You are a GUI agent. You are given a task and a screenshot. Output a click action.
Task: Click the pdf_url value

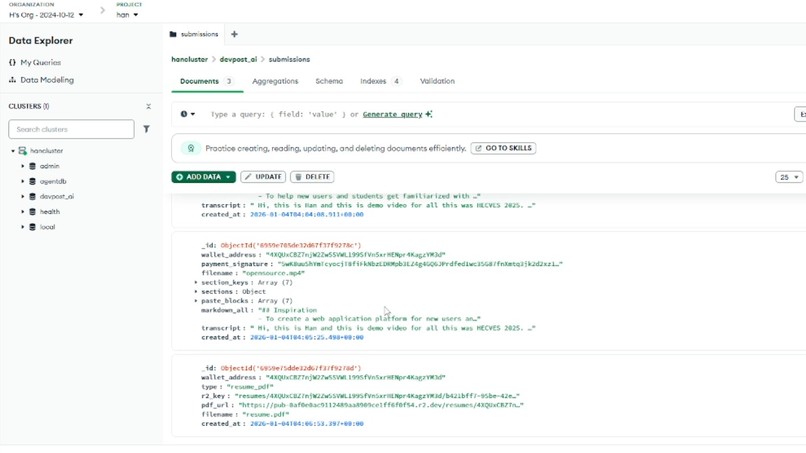(381, 405)
